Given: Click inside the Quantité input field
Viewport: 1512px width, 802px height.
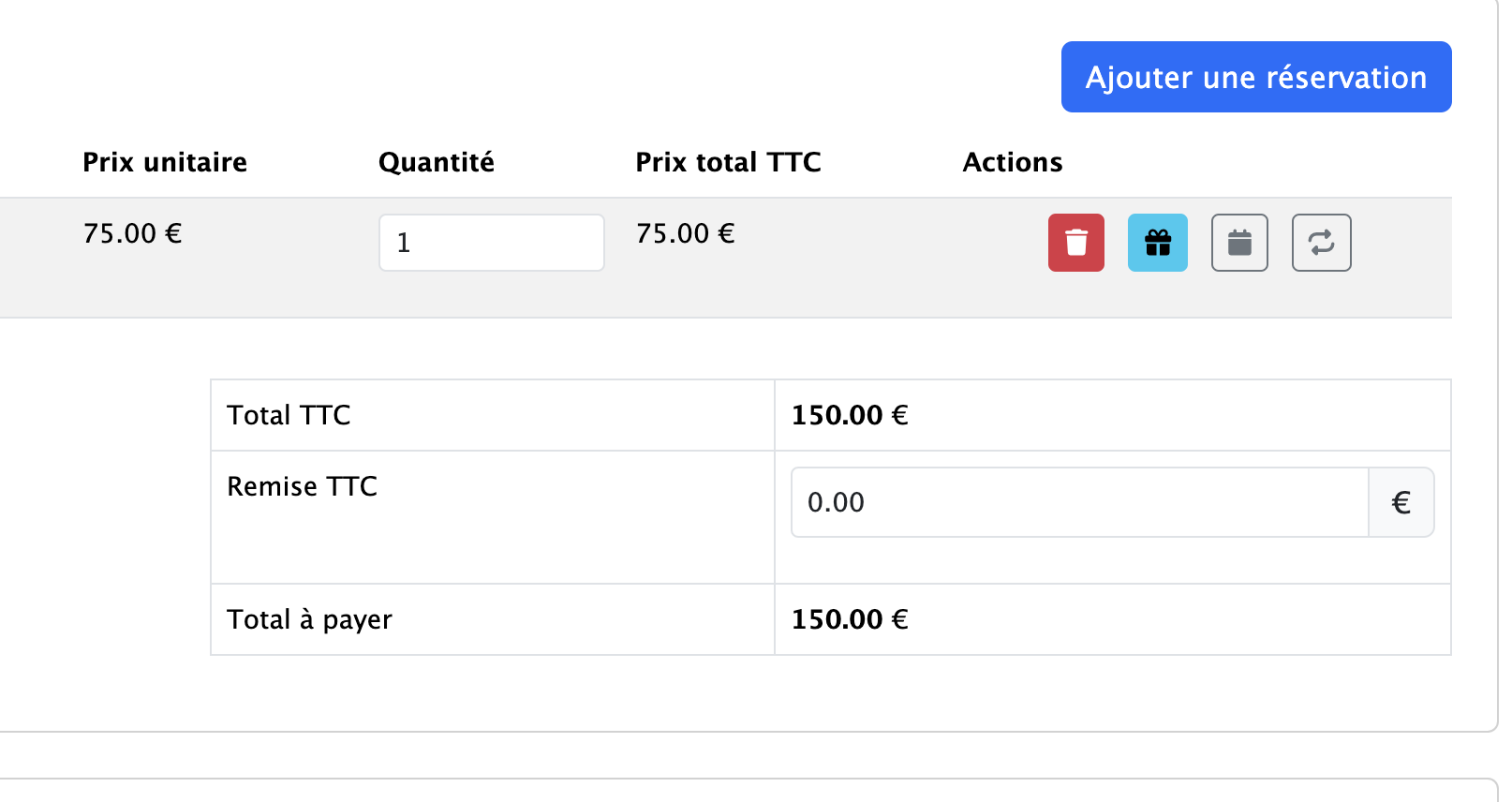Looking at the screenshot, I should [491, 242].
